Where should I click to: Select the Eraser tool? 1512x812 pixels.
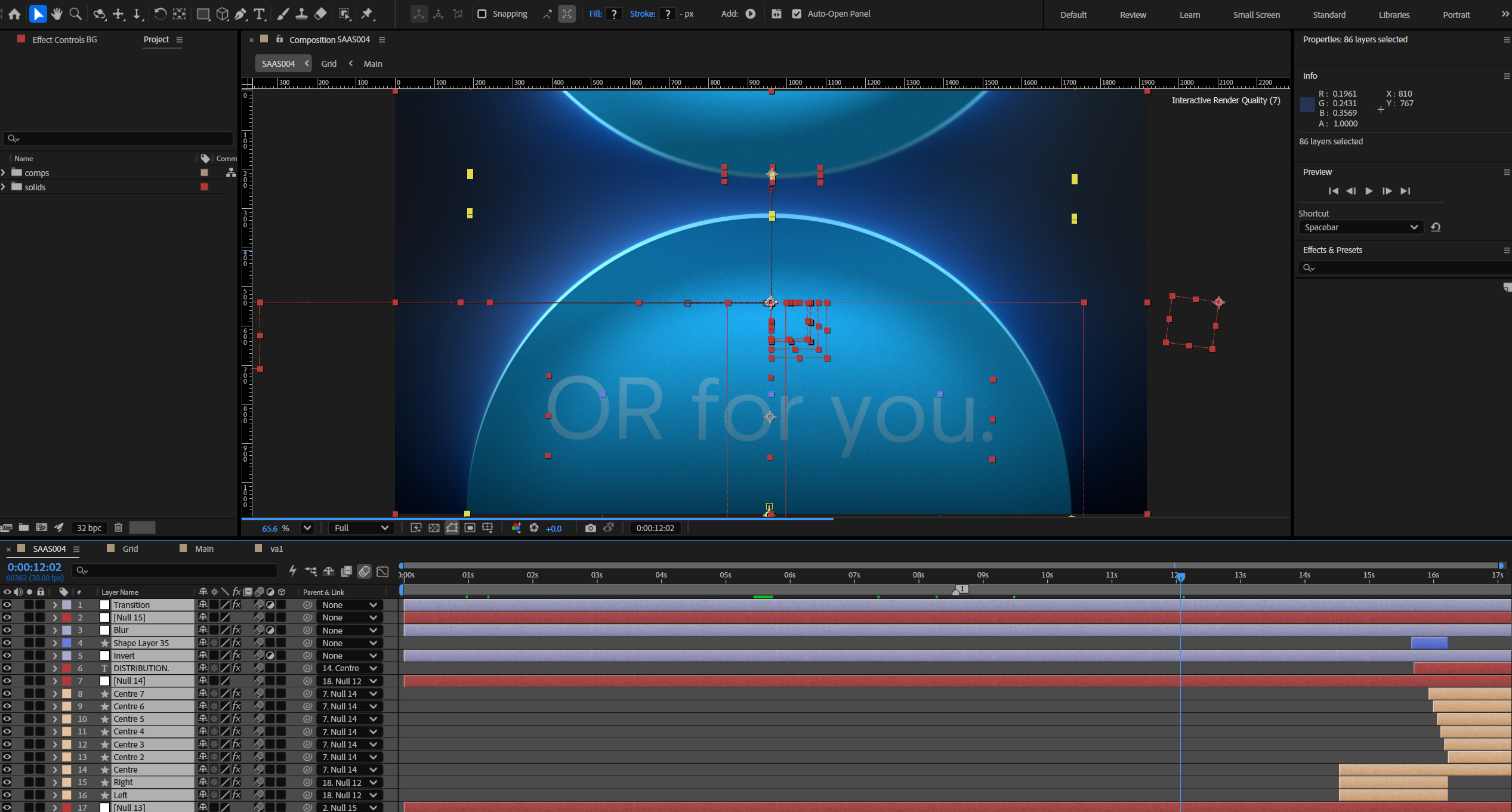[321, 14]
